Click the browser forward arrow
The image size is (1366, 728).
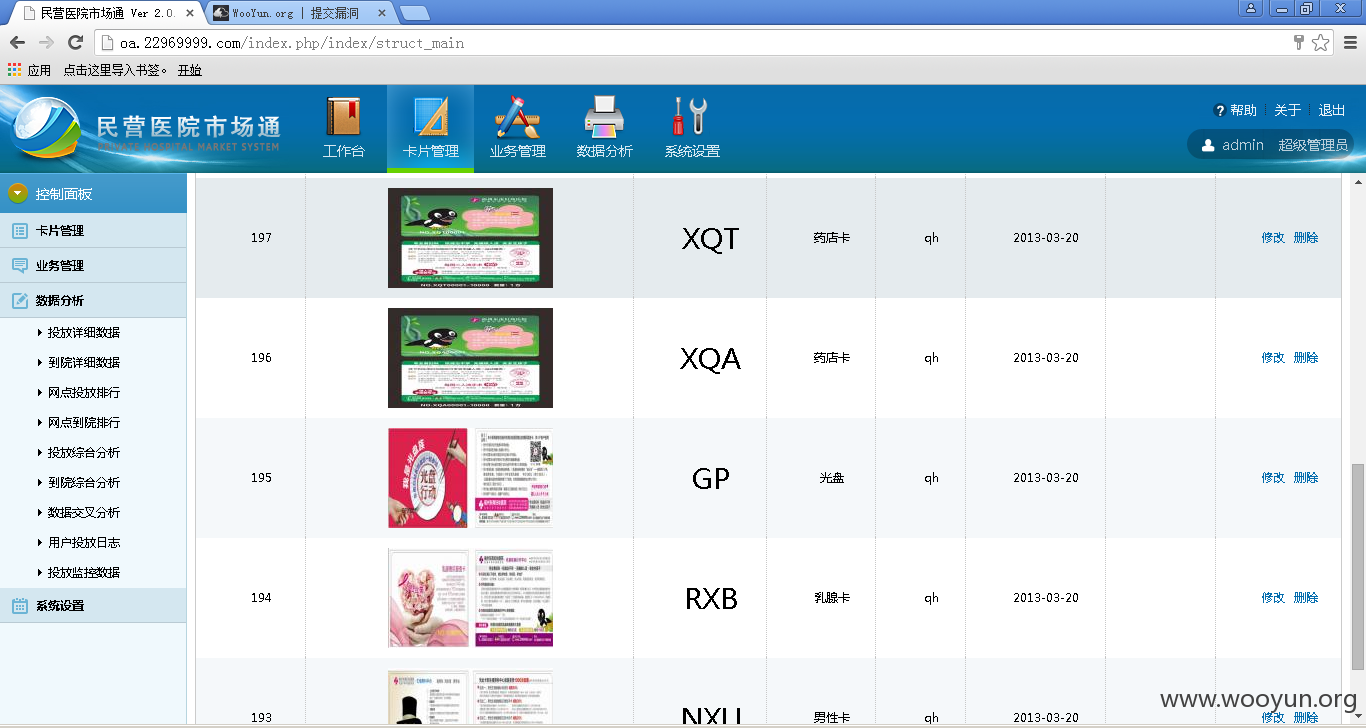click(x=46, y=42)
